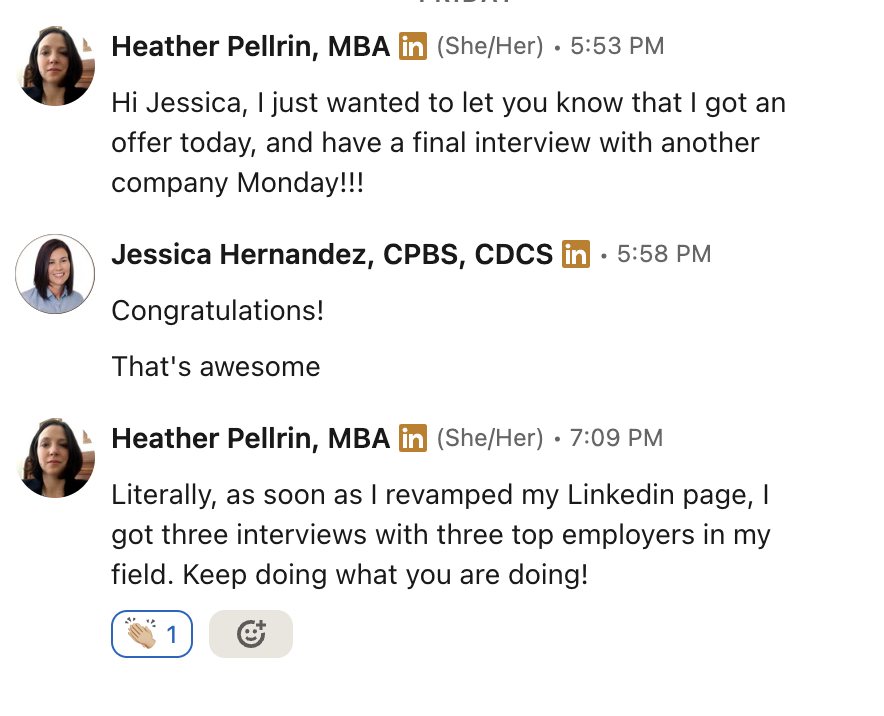
Task: Click LinkedIn badge beside Heather's 5:53 PM message
Action: coord(413,46)
